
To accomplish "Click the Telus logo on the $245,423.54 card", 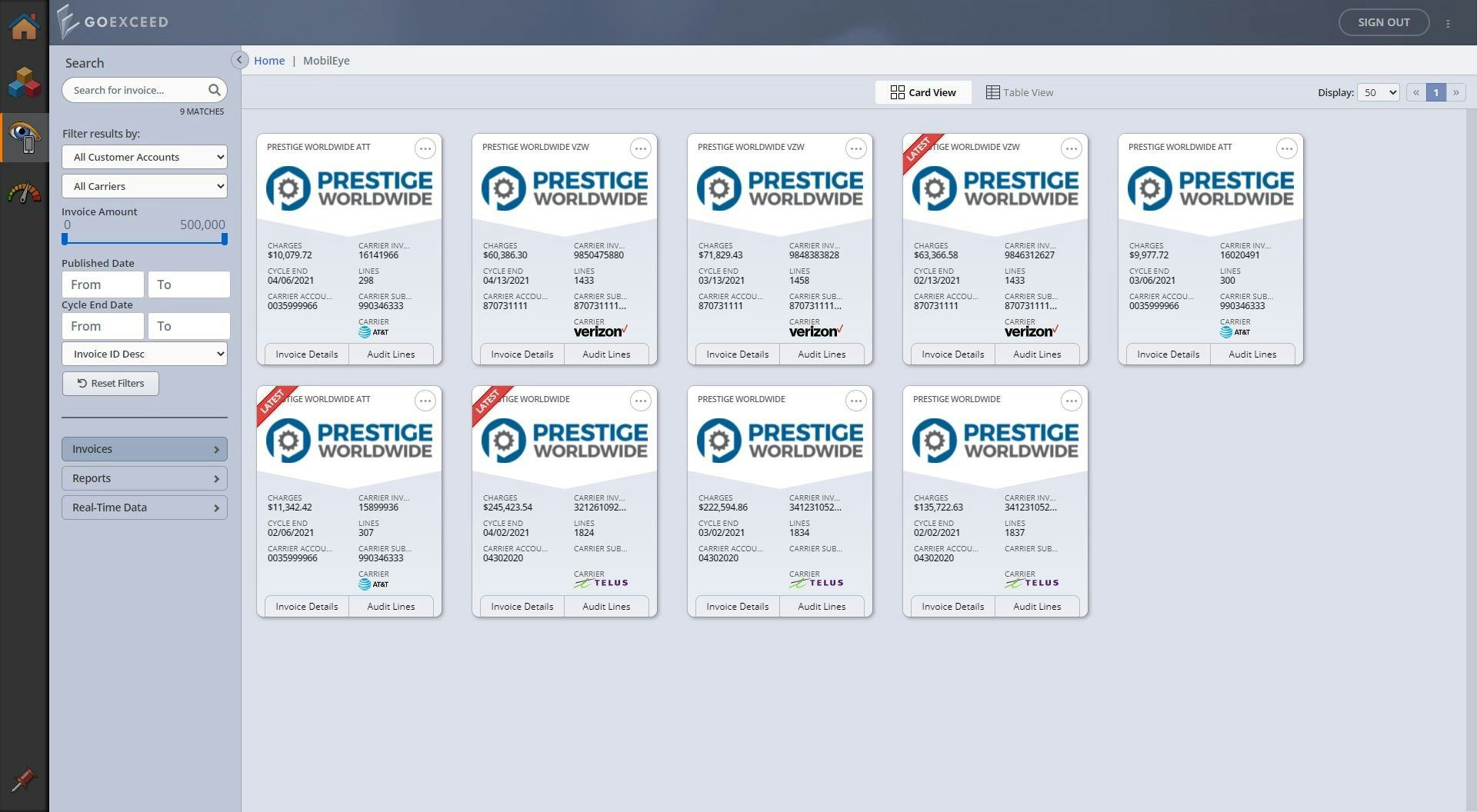I will pos(601,583).
